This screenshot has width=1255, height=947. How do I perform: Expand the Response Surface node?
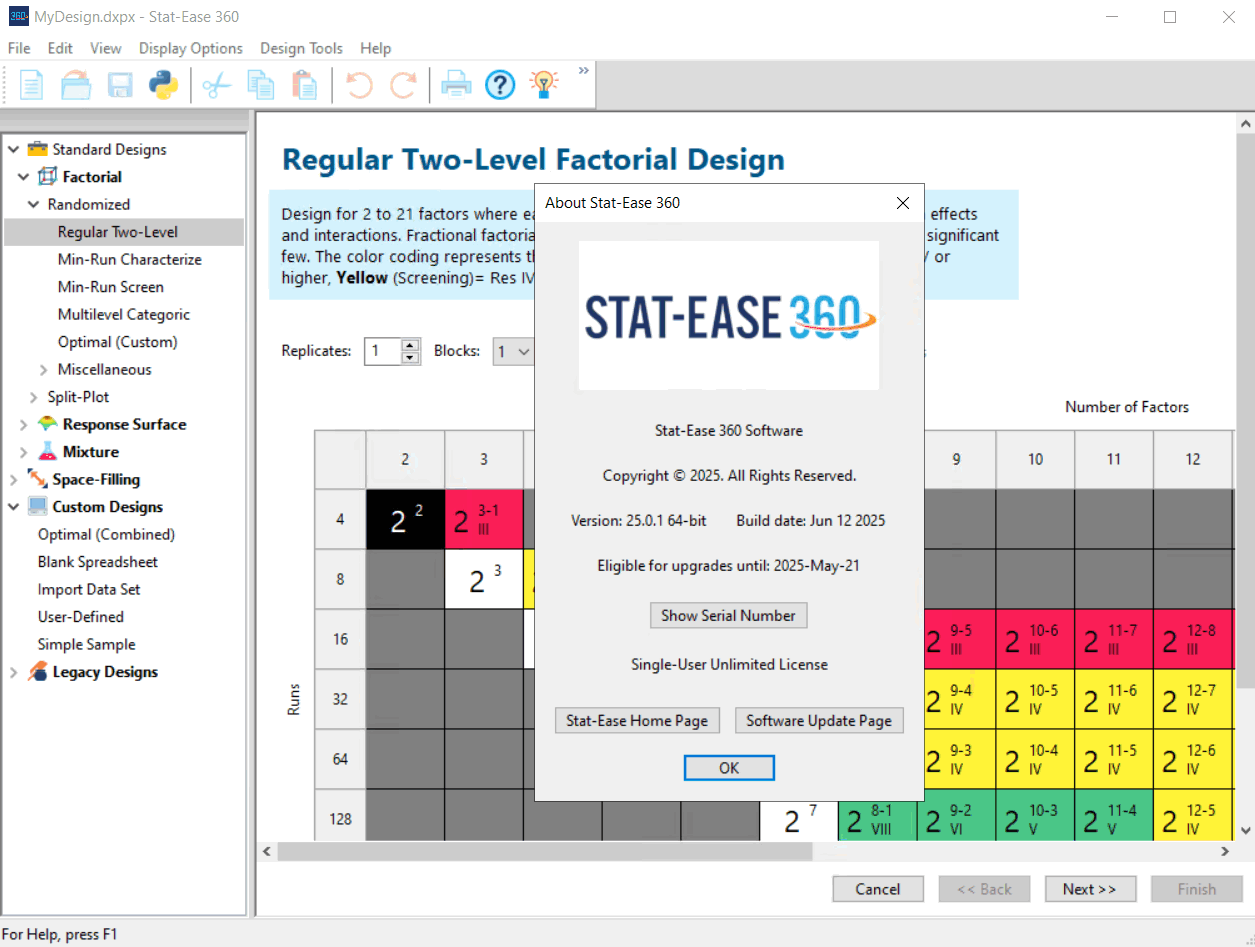(x=22, y=423)
